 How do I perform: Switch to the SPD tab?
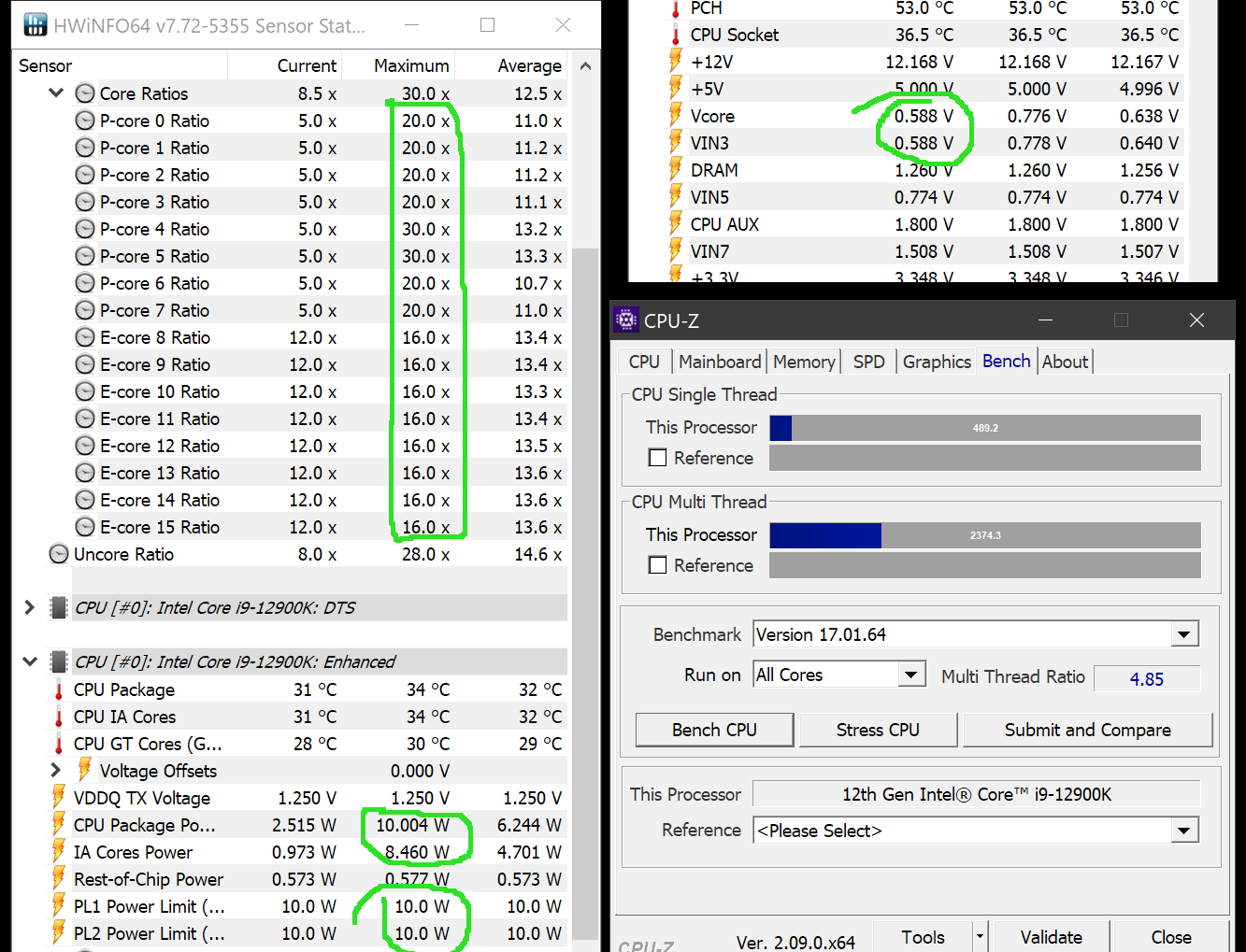click(868, 362)
